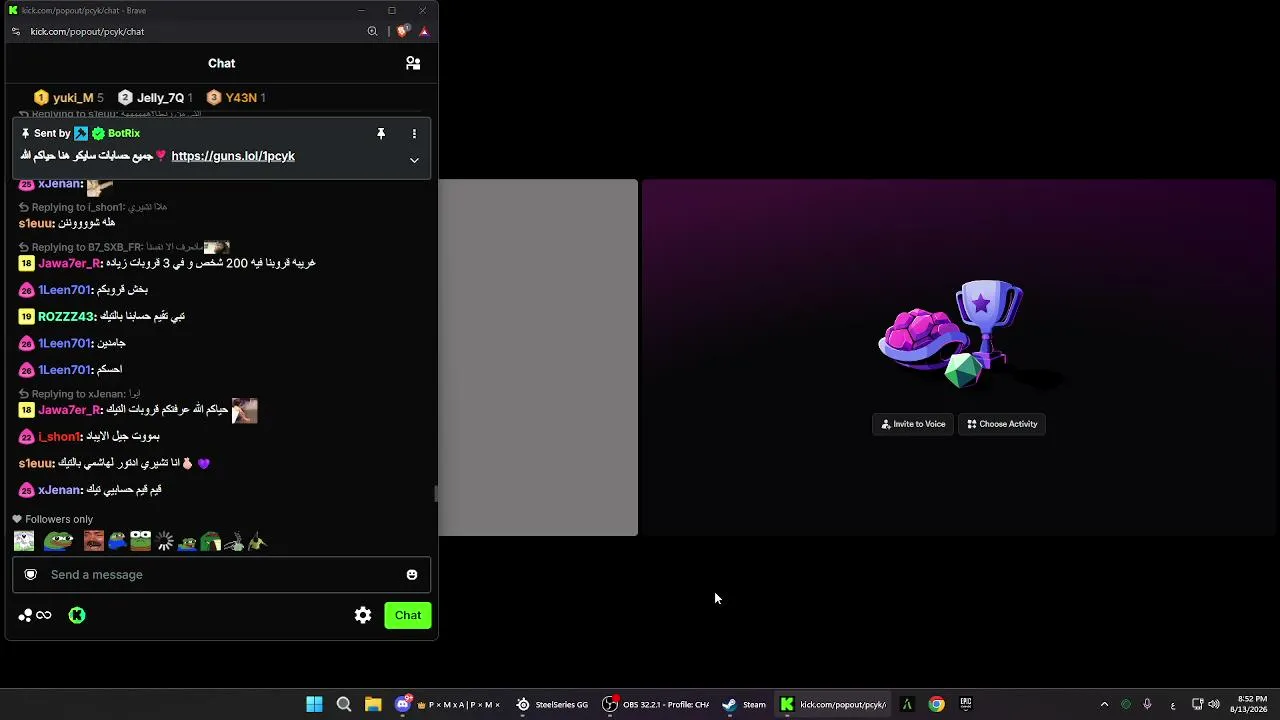
Task: Click the username ROZZZ43 in chat
Action: pyautogui.click(x=66, y=316)
